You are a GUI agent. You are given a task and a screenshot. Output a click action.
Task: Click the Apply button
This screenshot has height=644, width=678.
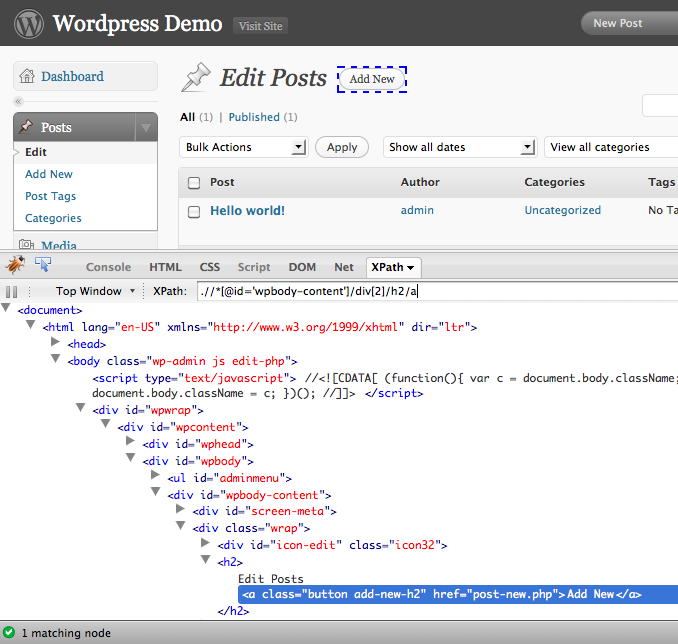pos(342,147)
